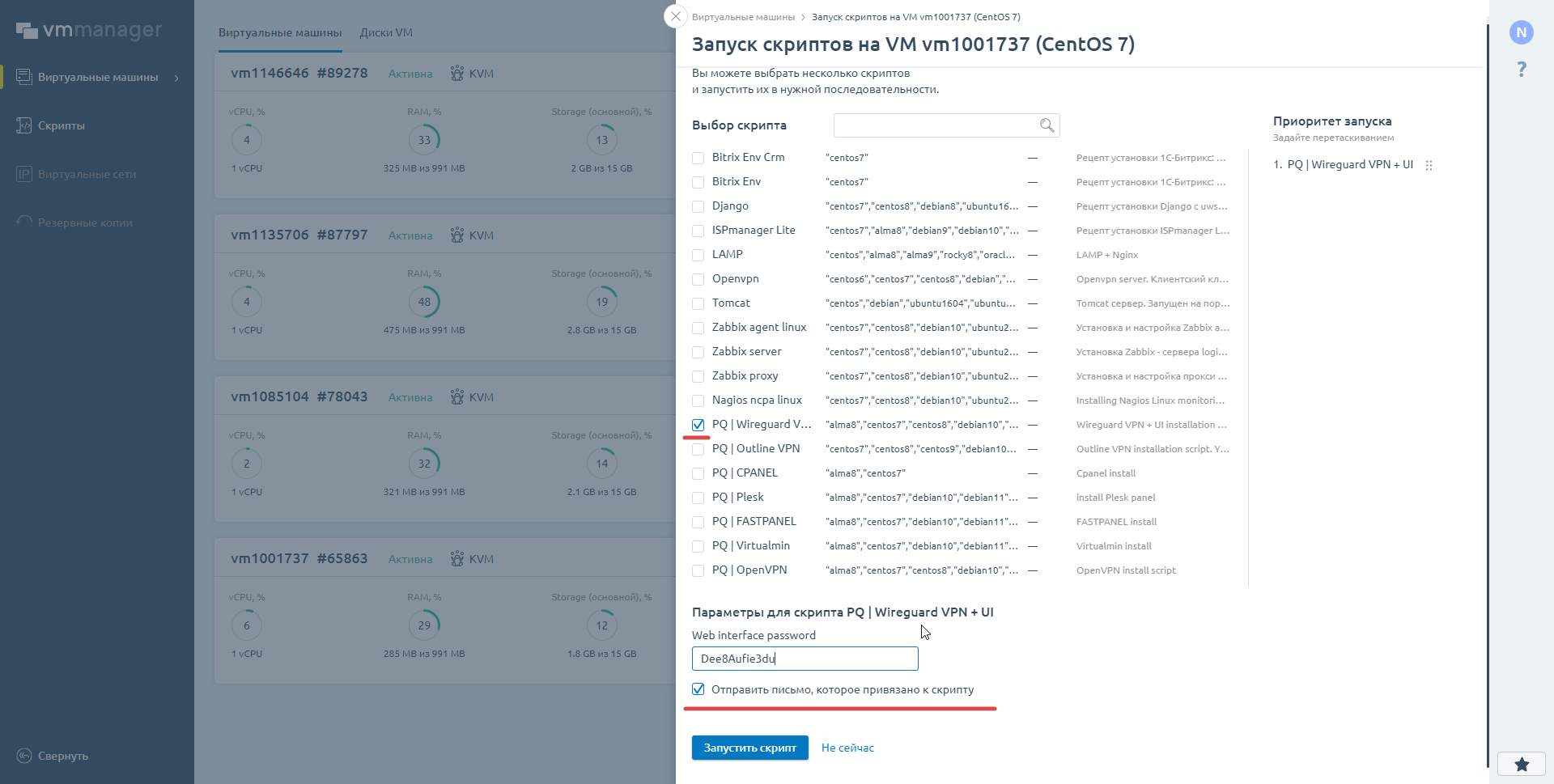Open the user avatar N icon
The image size is (1554, 784).
tap(1522, 32)
